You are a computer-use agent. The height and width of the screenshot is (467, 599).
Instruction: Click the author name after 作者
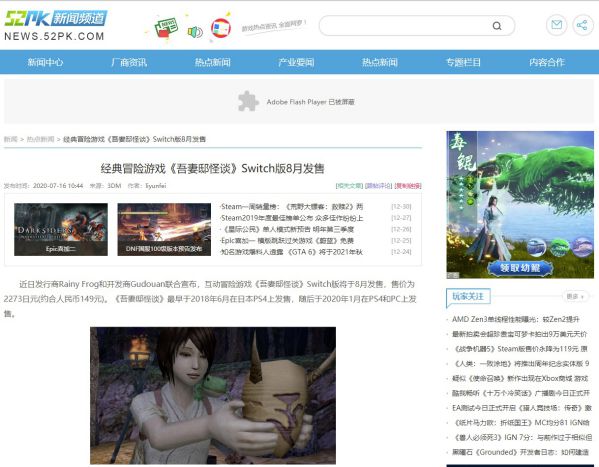pos(156,186)
